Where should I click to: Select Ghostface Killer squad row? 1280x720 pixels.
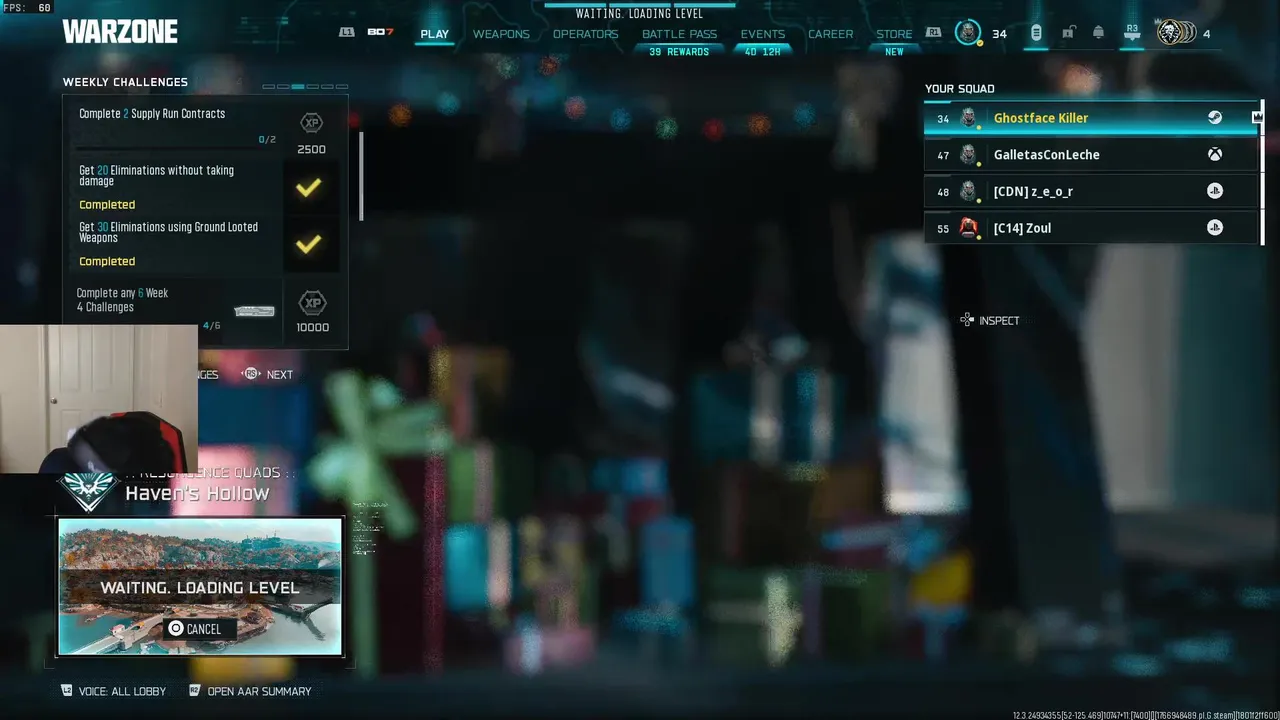[x=1092, y=118]
